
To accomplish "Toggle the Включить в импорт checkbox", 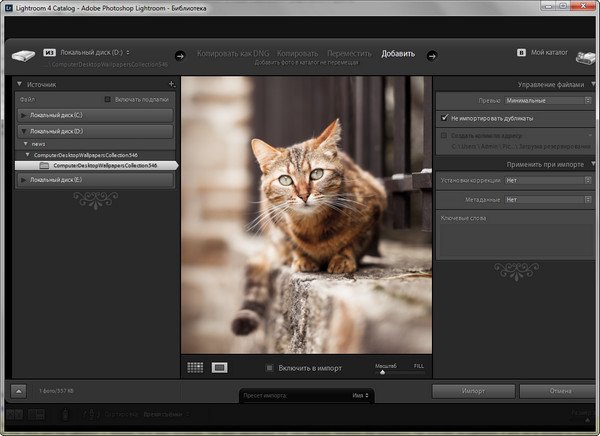I will [x=270, y=368].
